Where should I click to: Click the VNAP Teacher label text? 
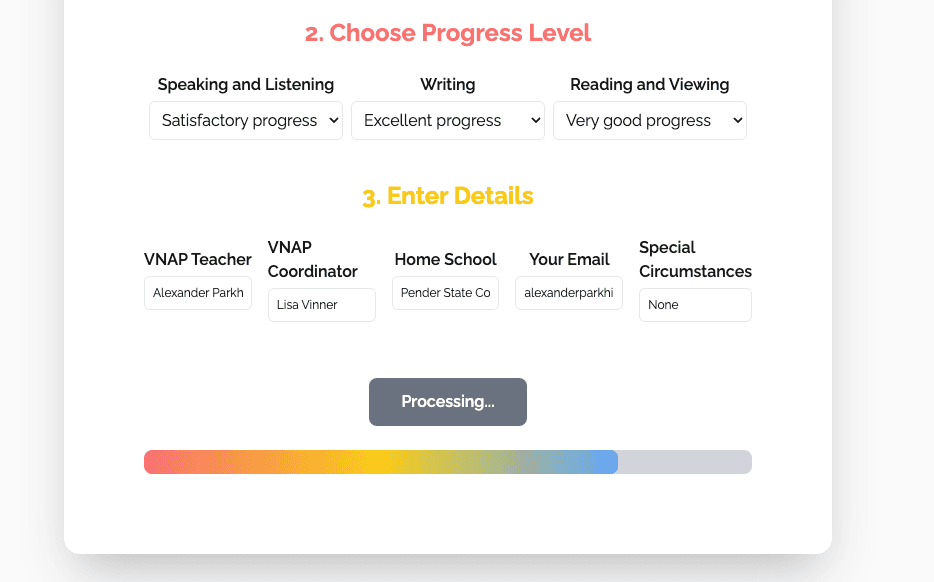(197, 259)
